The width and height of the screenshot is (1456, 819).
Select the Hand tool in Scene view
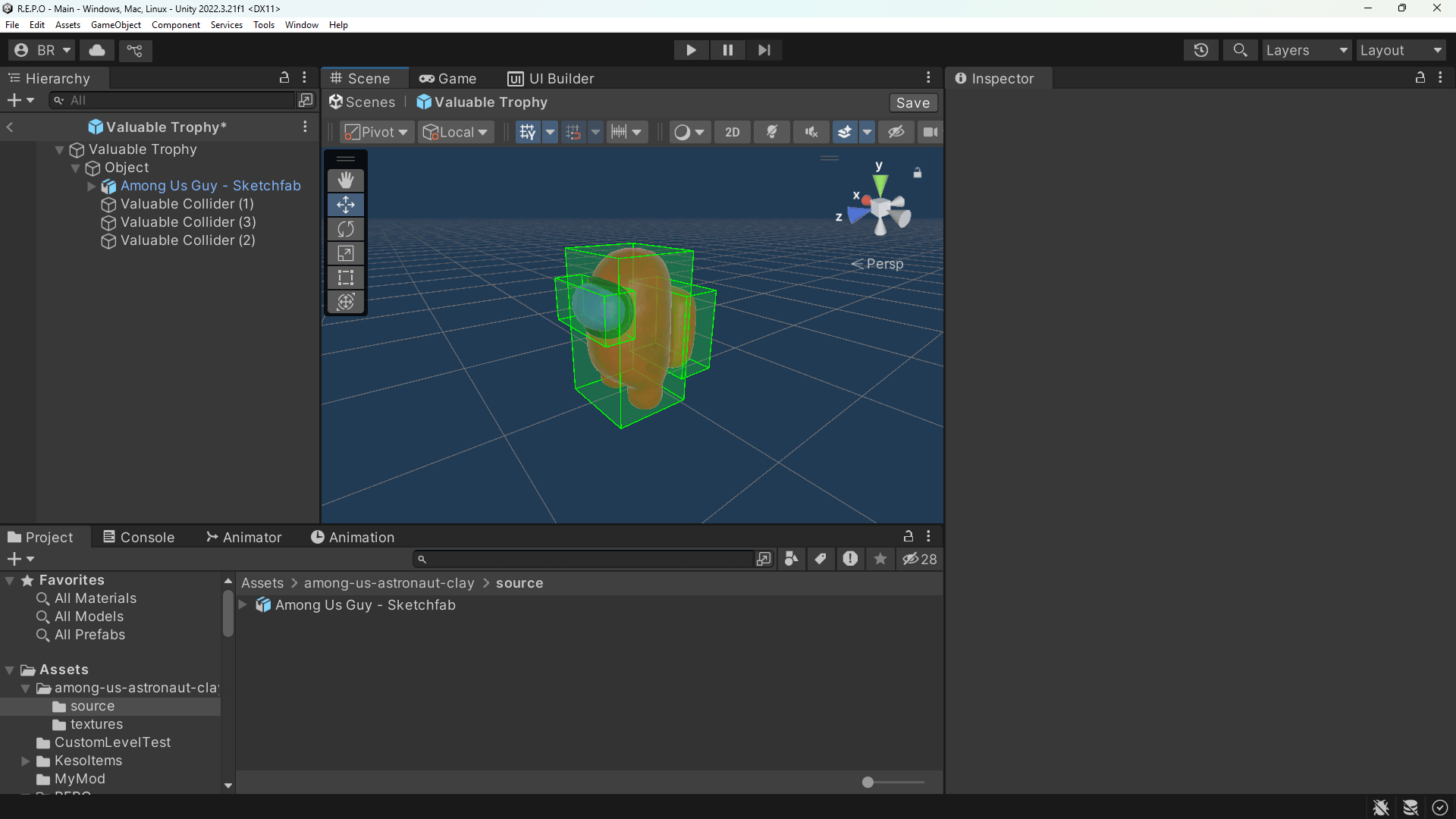tap(346, 180)
